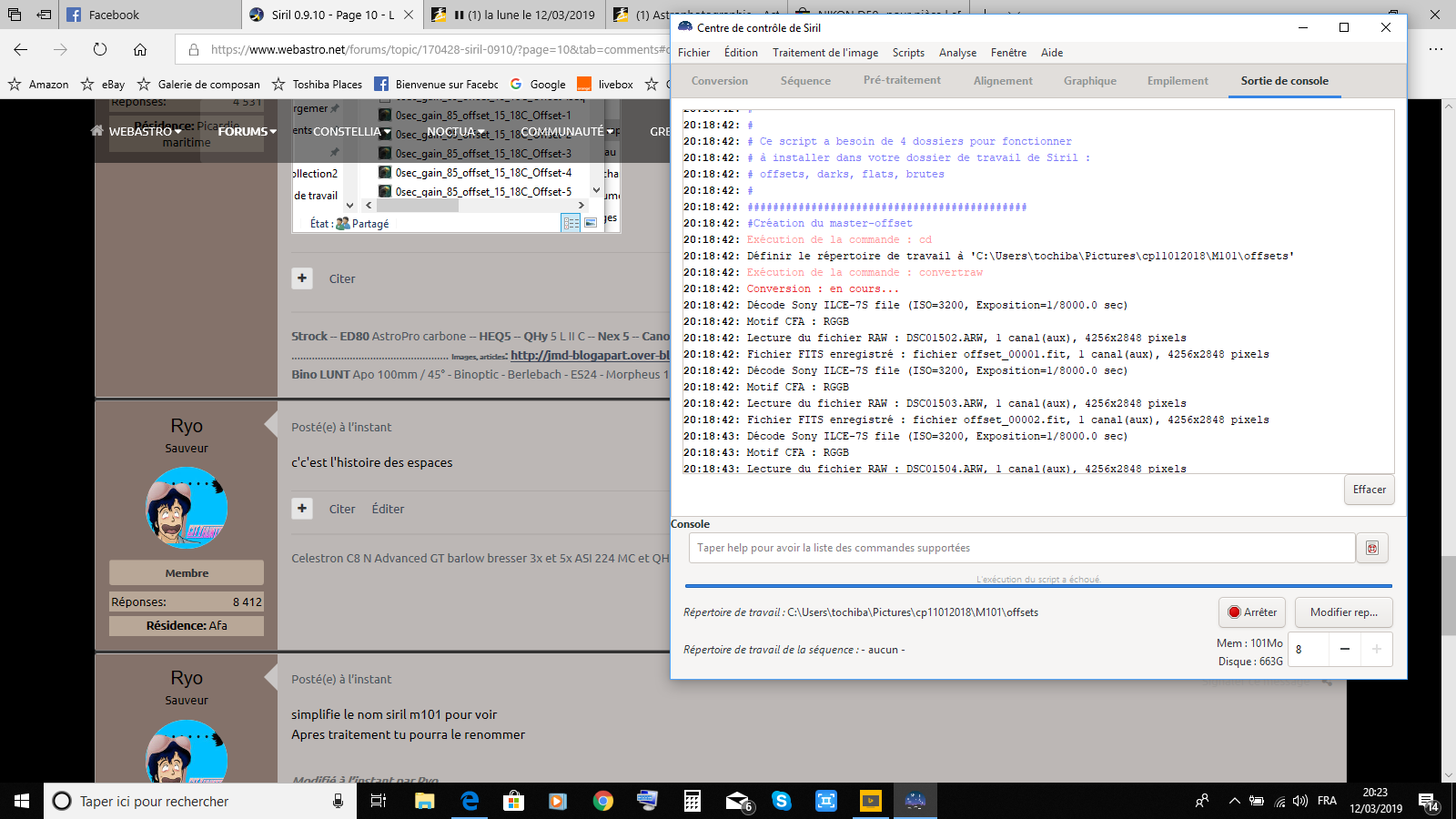1456x819 pixels.
Task: Click the script progress bar
Action: pos(1038,585)
